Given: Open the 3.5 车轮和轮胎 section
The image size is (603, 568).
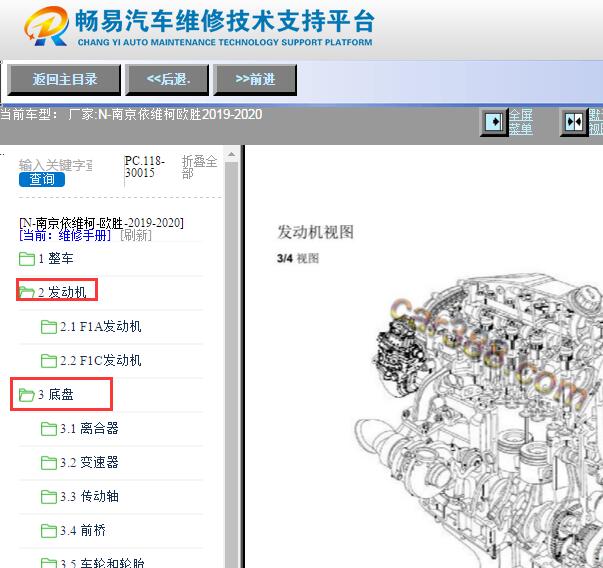Looking at the screenshot, I should [102, 563].
